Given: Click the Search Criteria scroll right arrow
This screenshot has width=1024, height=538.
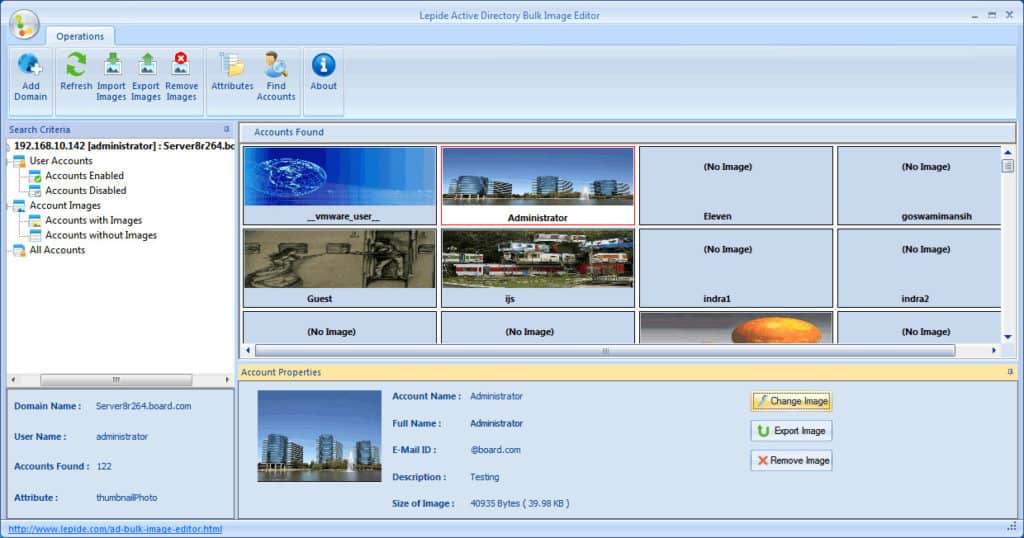Looking at the screenshot, I should (x=227, y=379).
